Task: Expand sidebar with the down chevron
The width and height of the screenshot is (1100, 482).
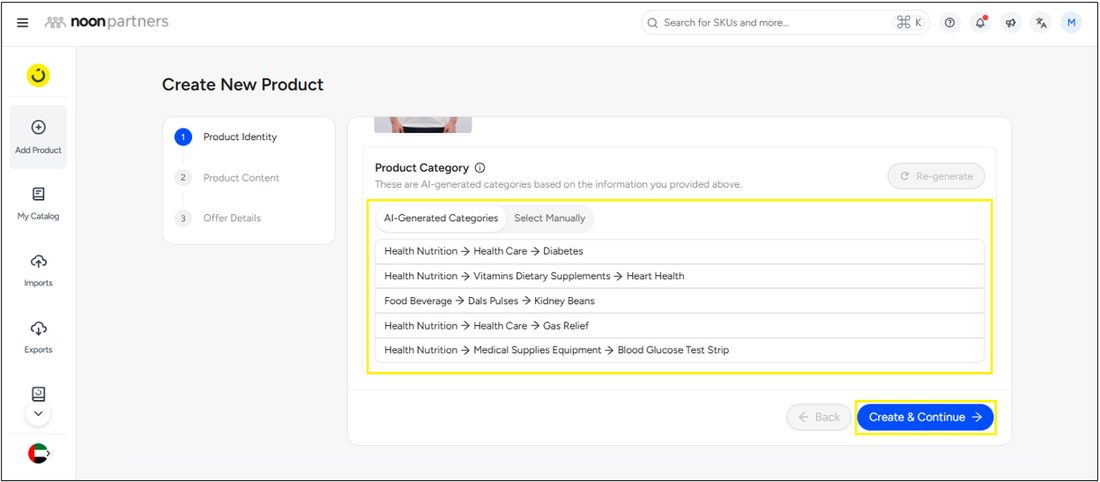Action: coord(39,414)
